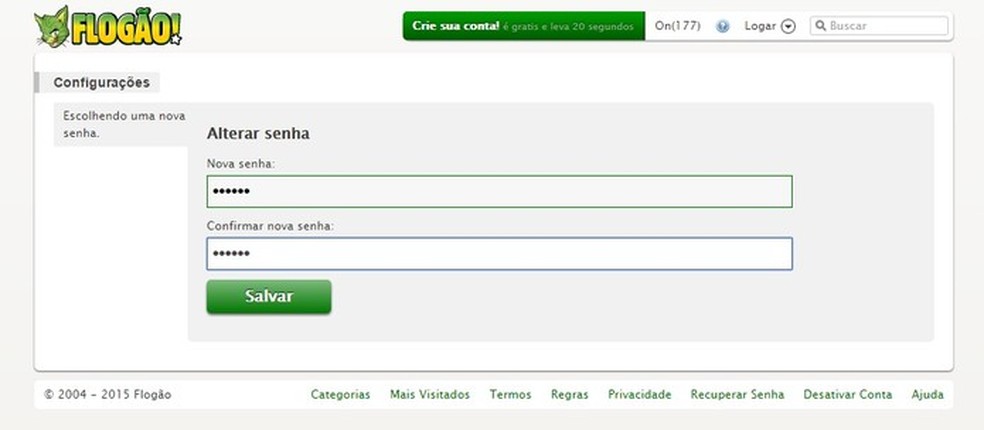Expand the Logar dropdown arrow
984x430 pixels.
(x=789, y=26)
